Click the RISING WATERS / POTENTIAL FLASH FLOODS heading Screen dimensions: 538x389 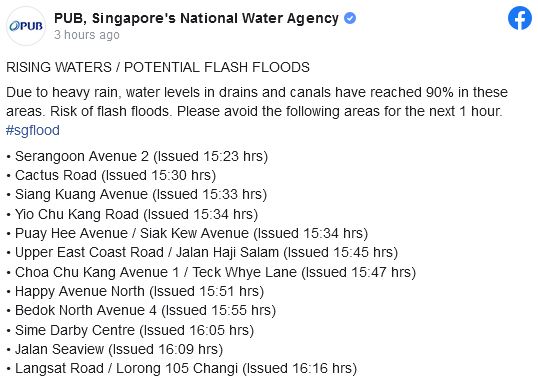point(158,67)
